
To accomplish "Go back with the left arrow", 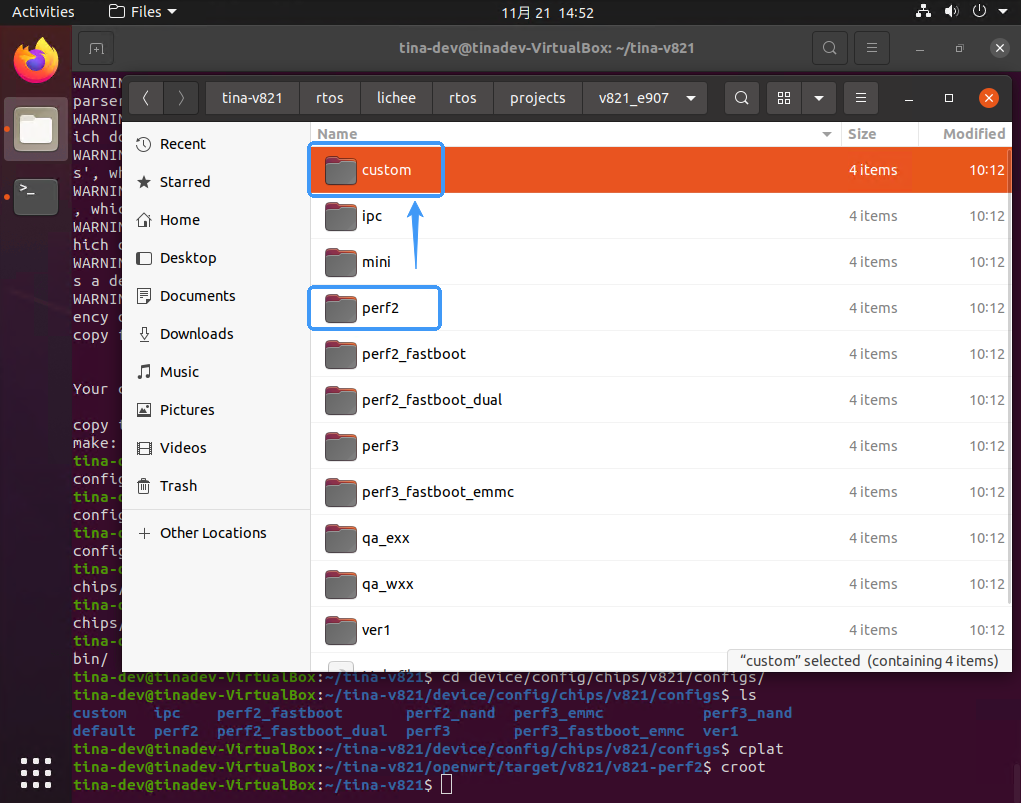I will coord(147,98).
